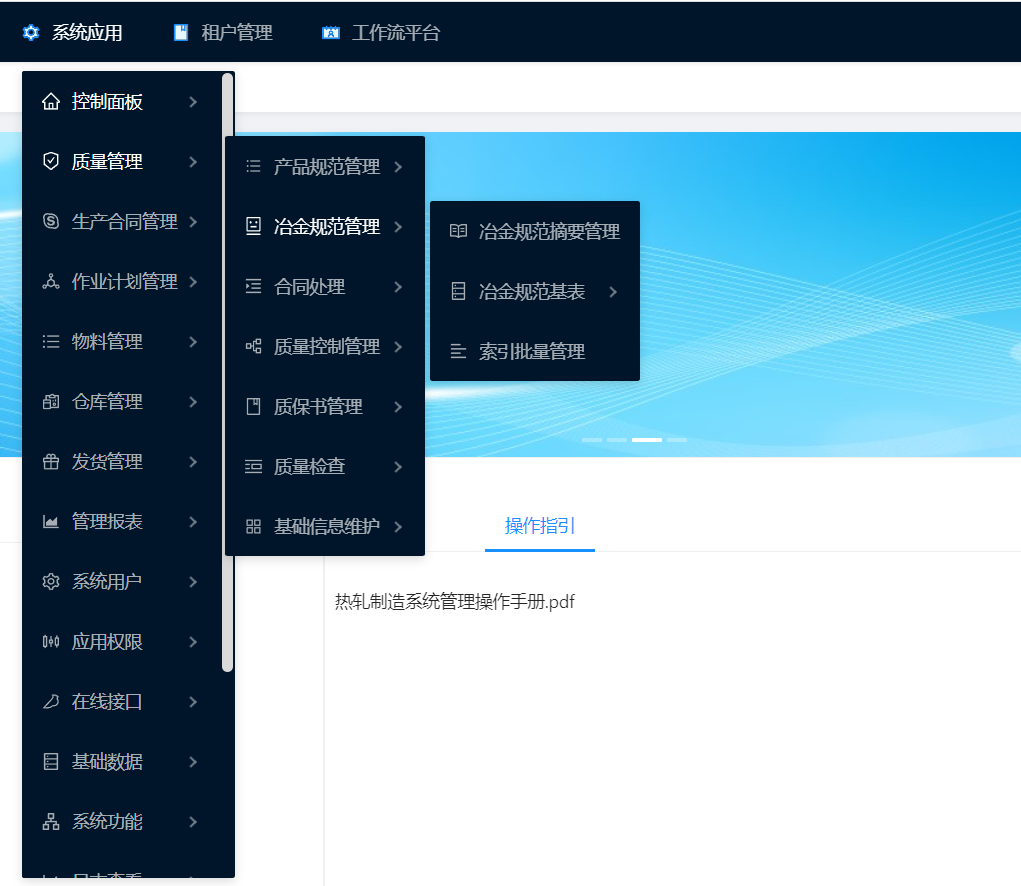Screen dimensions: 1021x886
Task: Click the sidebar menu vertical scrollbar
Action: [x=228, y=370]
